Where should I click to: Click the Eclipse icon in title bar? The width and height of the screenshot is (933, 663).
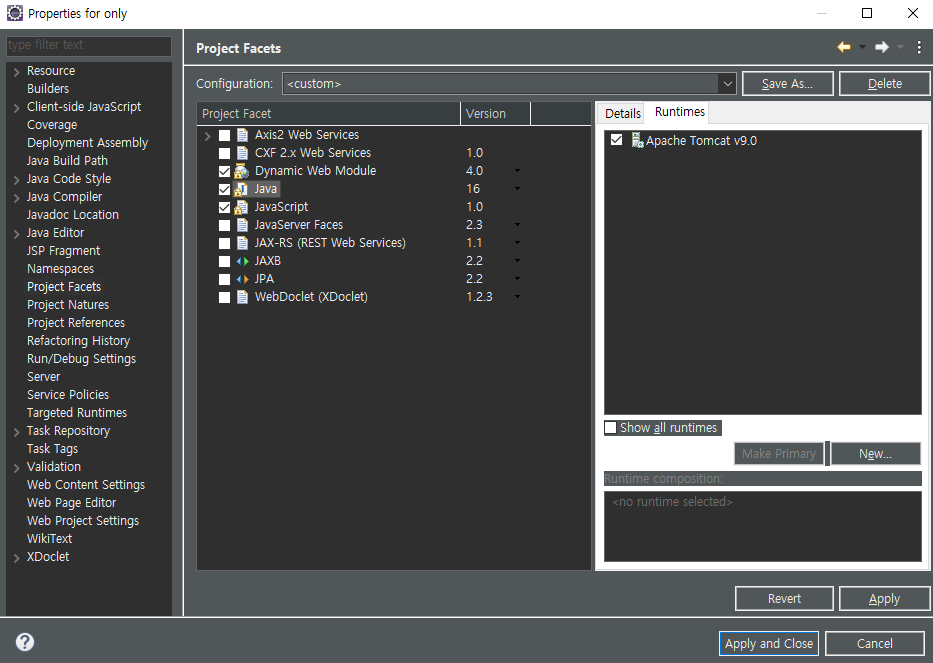tap(14, 13)
